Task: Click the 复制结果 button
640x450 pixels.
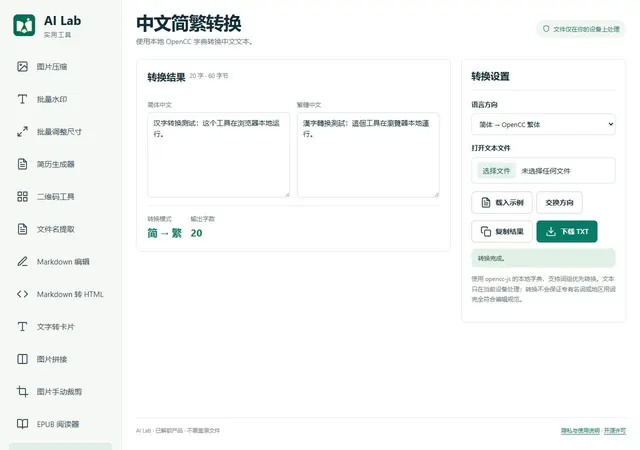Action: [502, 232]
